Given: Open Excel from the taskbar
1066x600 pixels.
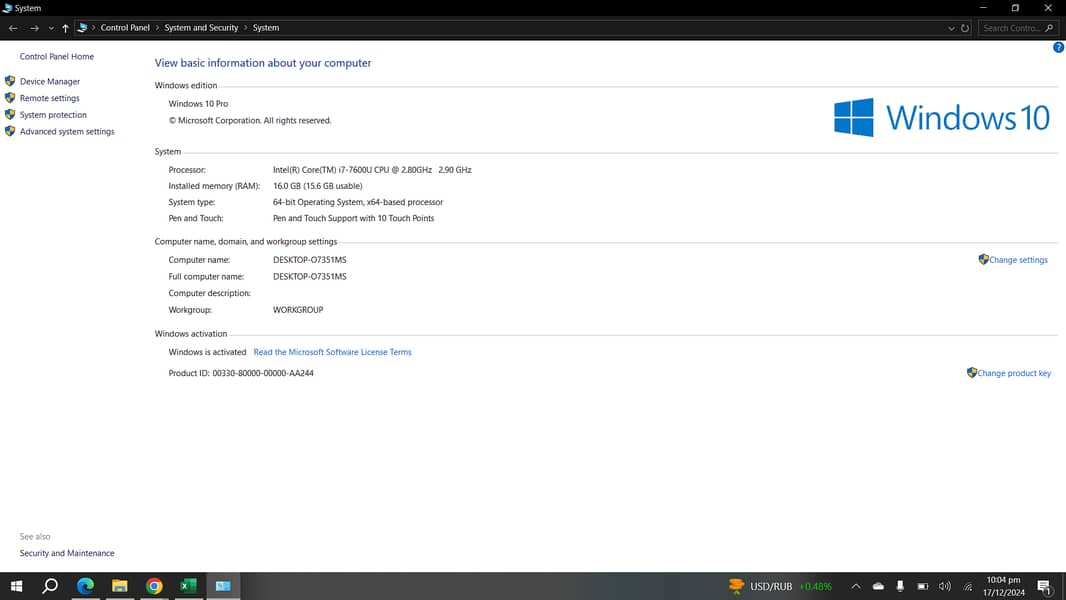Looking at the screenshot, I should pyautogui.click(x=188, y=586).
